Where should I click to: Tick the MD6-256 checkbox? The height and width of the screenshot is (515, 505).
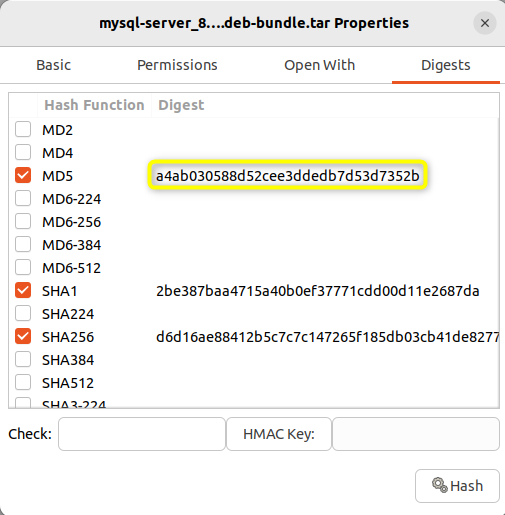pos(23,221)
